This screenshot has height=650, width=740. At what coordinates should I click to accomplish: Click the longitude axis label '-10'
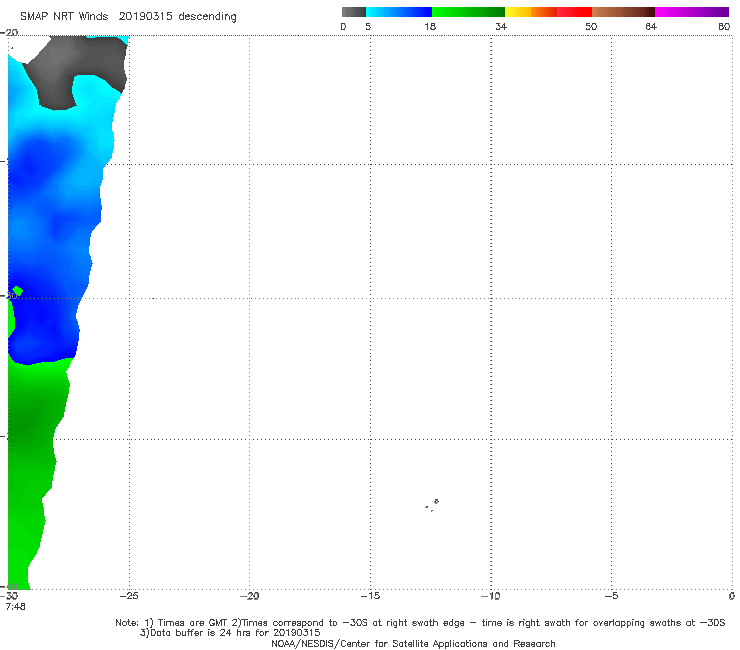click(491, 596)
